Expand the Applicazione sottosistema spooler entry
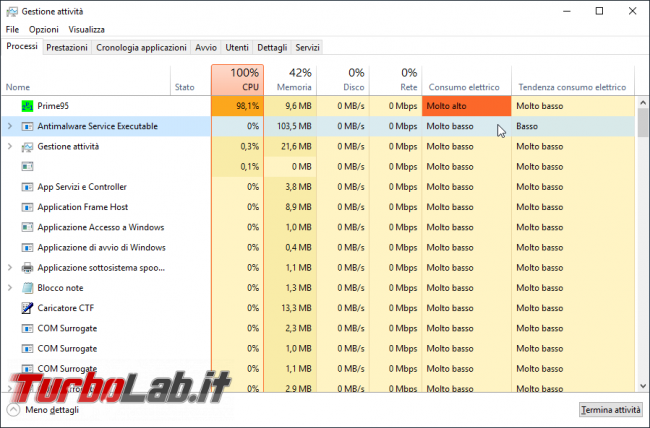Viewport: 650px width, 428px height. [10, 268]
